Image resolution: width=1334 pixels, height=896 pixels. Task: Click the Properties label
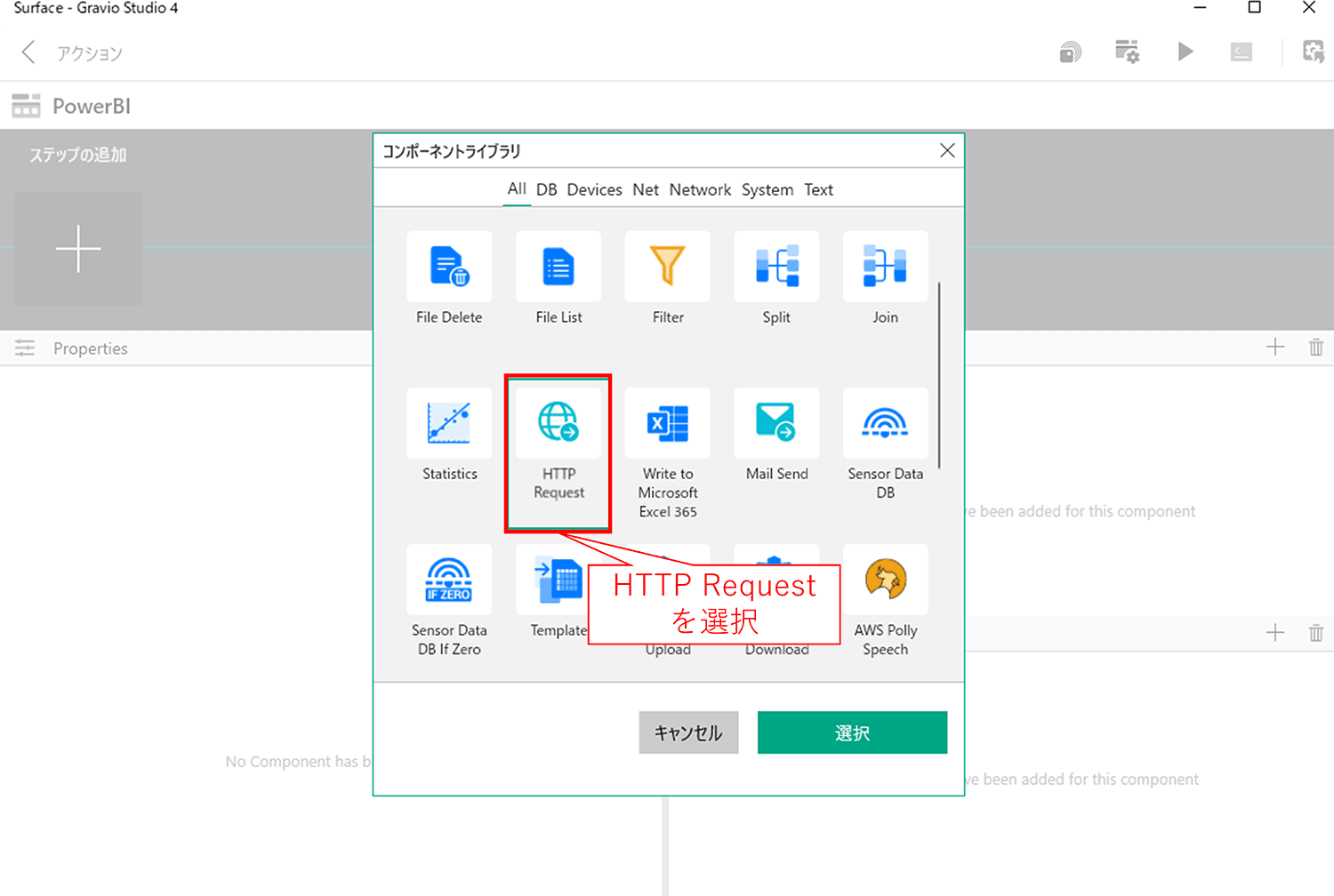click(x=91, y=348)
